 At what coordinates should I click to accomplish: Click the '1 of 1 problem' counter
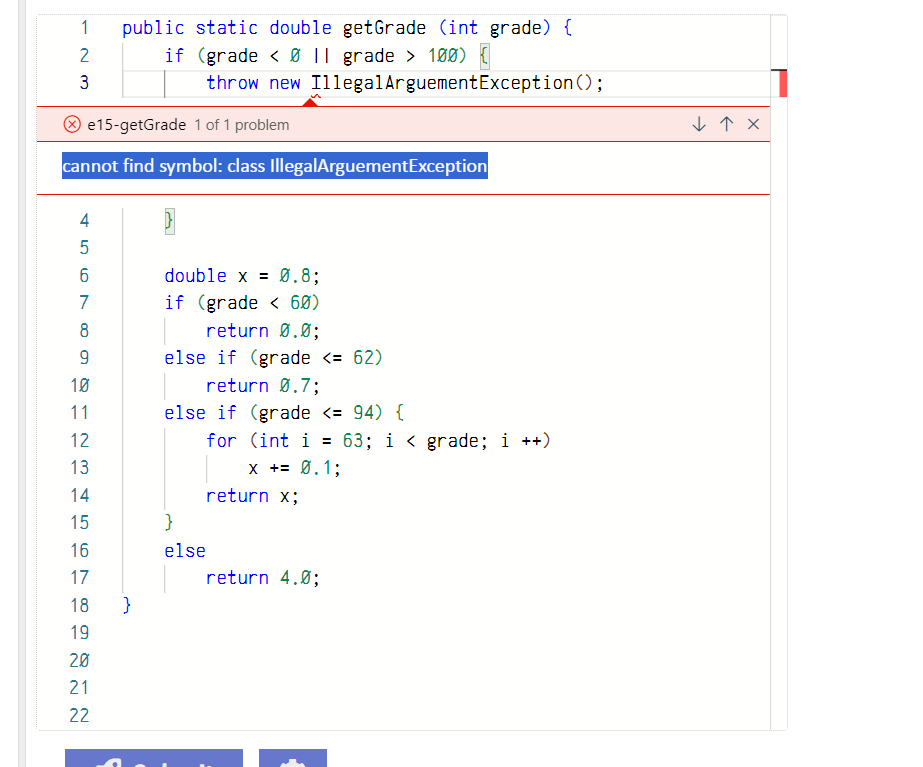[242, 125]
